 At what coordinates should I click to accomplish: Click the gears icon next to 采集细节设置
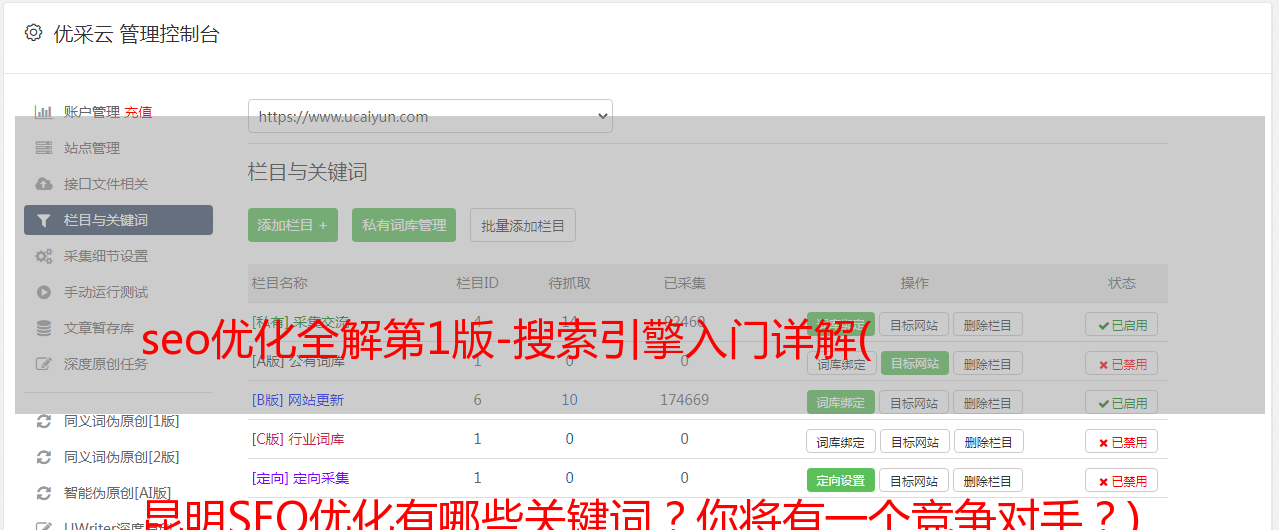pos(43,256)
